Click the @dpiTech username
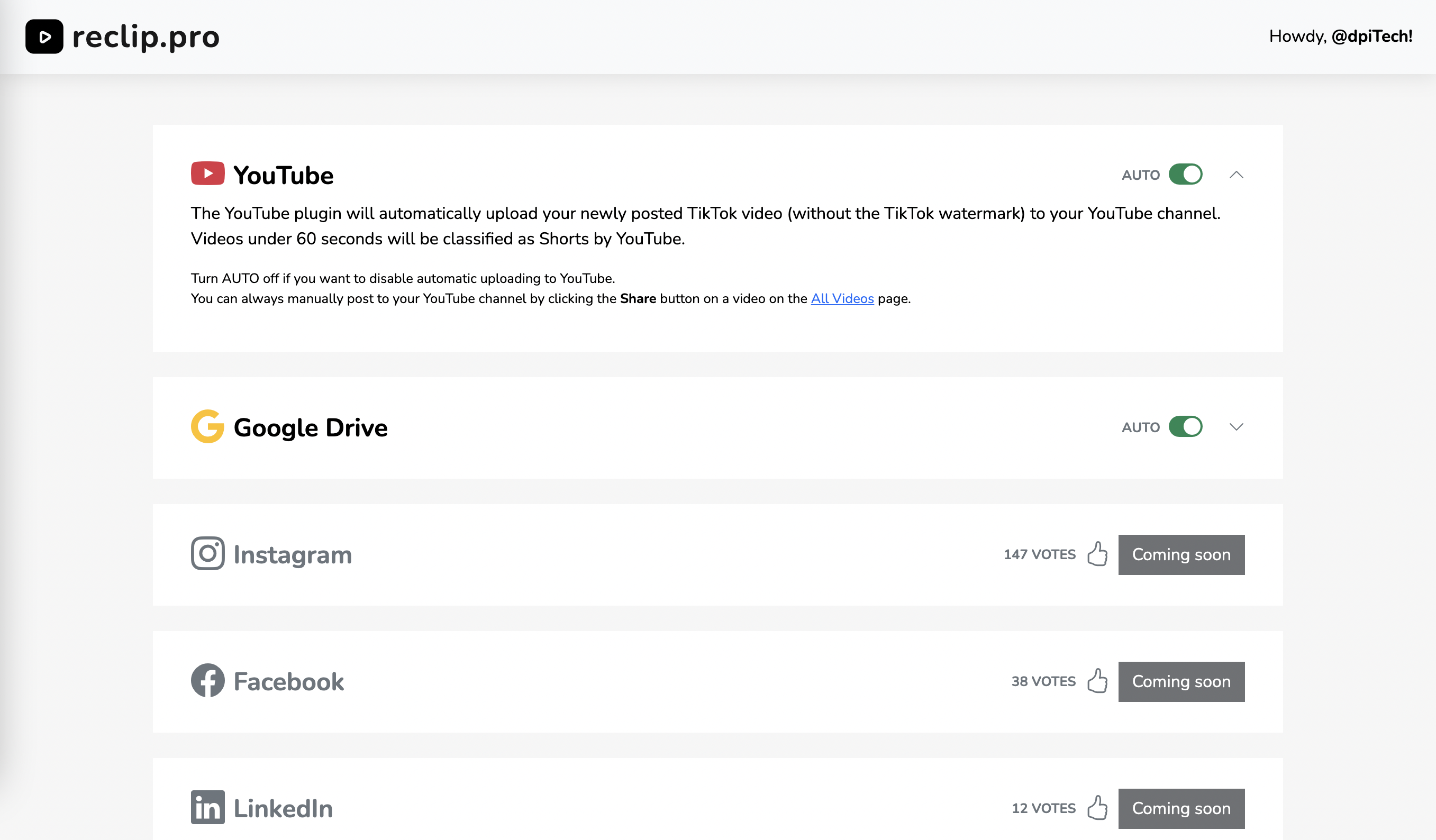 [1371, 36]
